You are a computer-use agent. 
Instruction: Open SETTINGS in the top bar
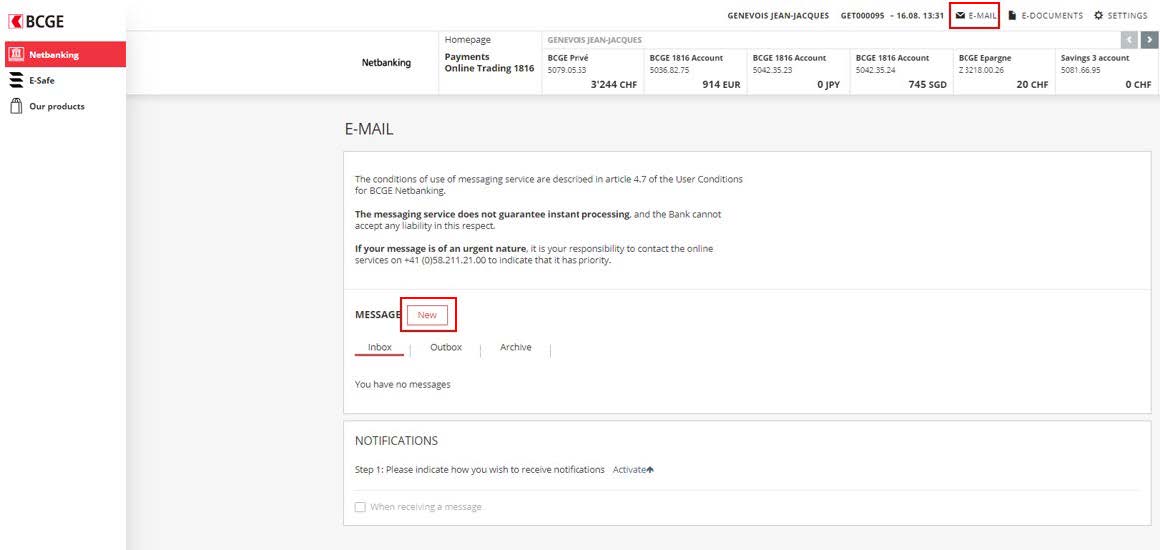pos(1120,16)
